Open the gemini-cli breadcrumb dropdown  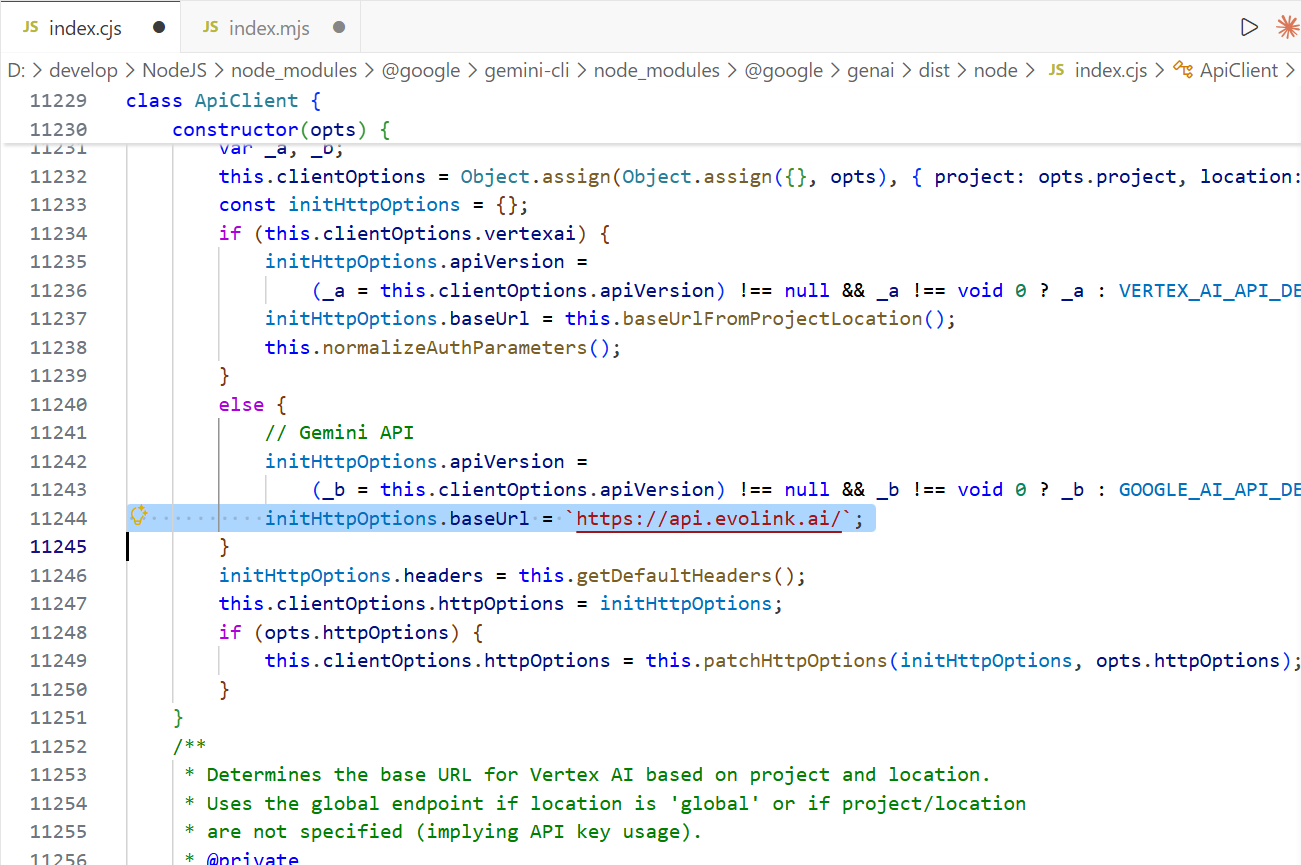pyautogui.click(x=529, y=70)
